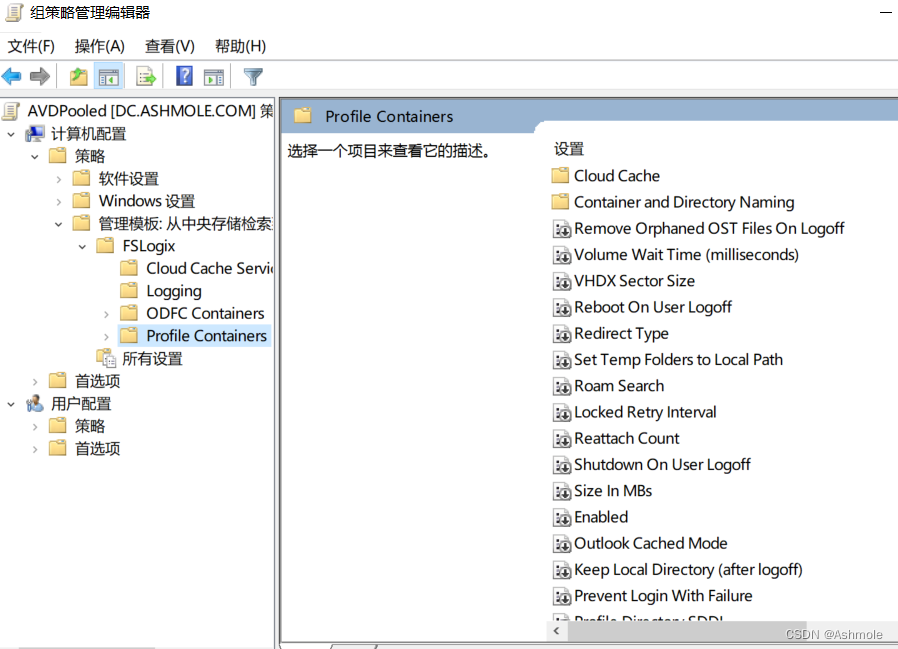Click the blue Back arrow toolbar icon
This screenshot has width=898, height=649.
click(x=12, y=76)
